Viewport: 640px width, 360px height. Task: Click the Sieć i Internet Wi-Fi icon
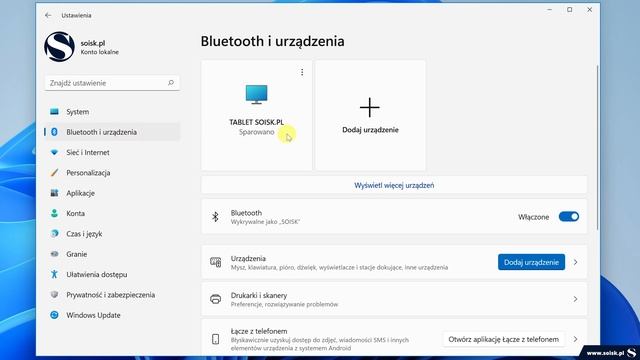point(54,152)
